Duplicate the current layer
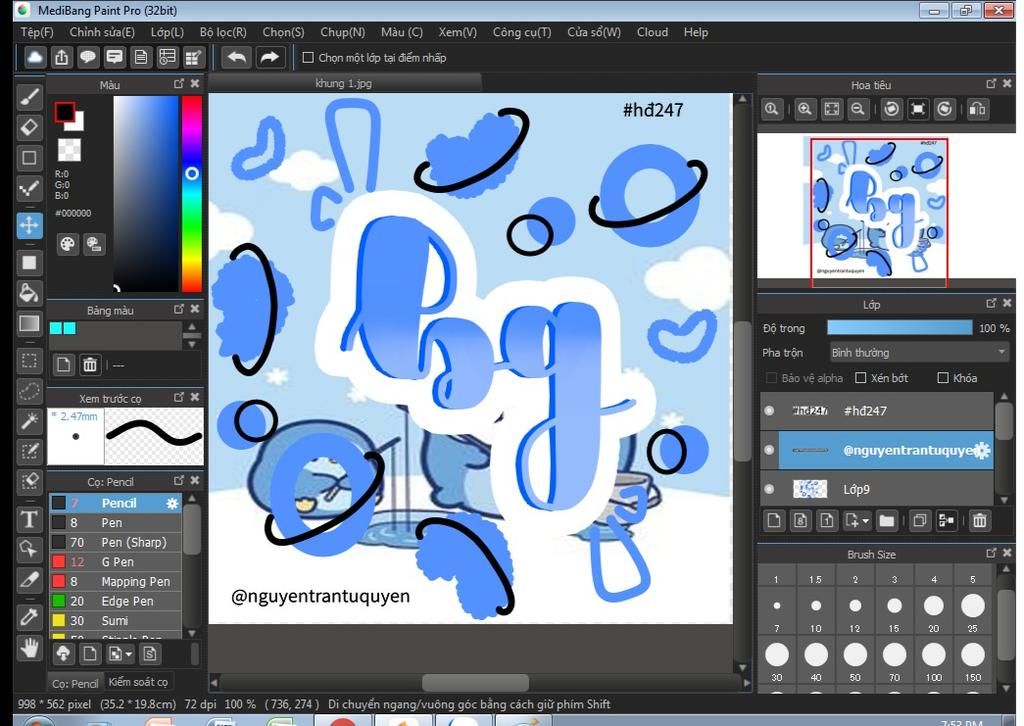The image size is (1024, 726). [x=920, y=520]
